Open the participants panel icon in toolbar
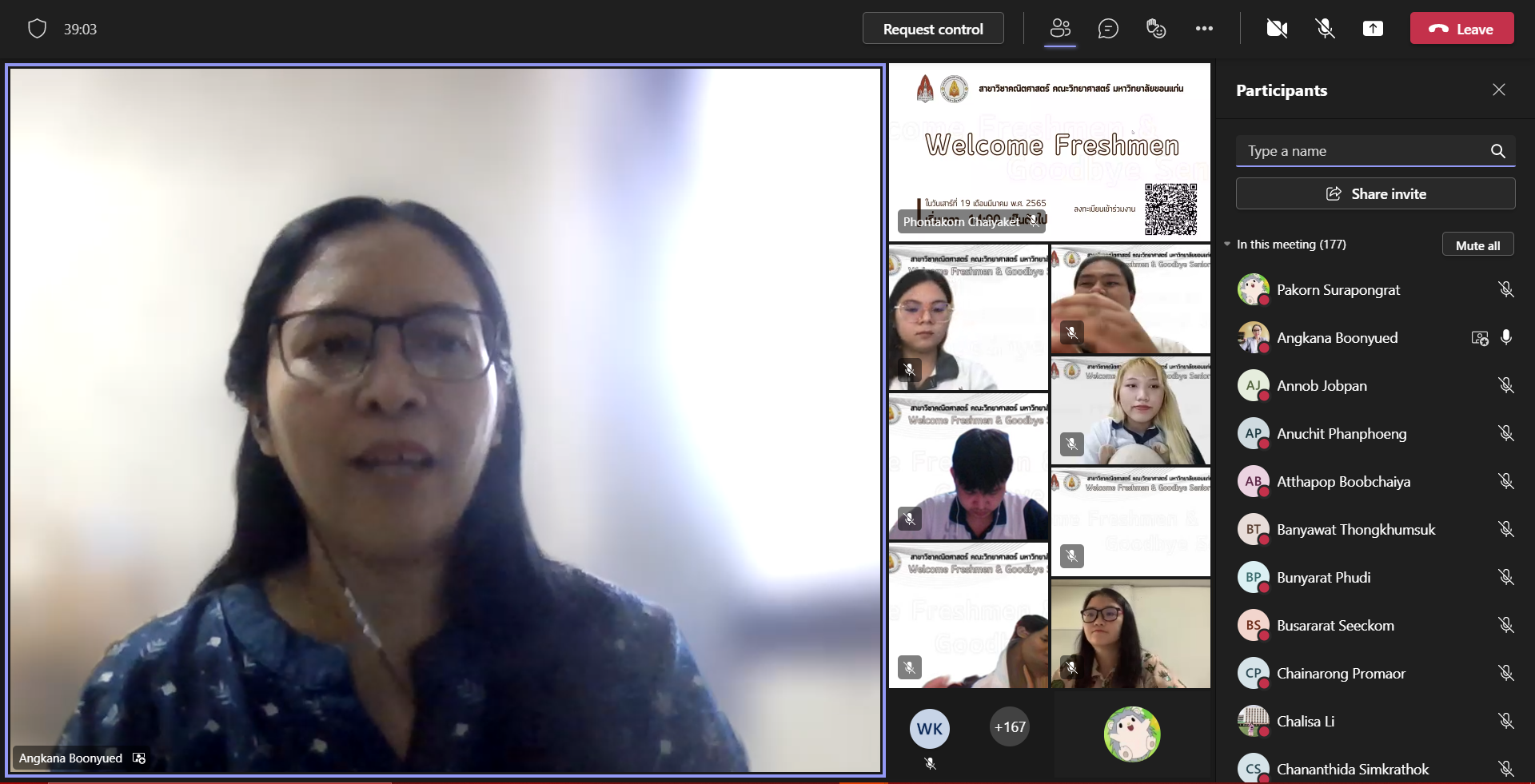 [x=1060, y=29]
